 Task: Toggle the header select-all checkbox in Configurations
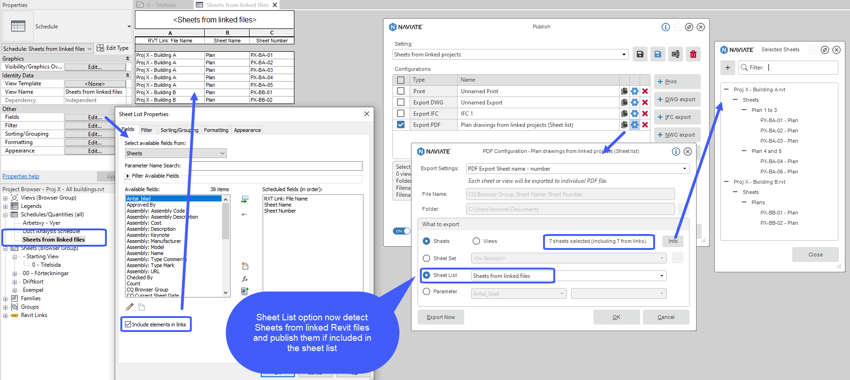(x=401, y=80)
